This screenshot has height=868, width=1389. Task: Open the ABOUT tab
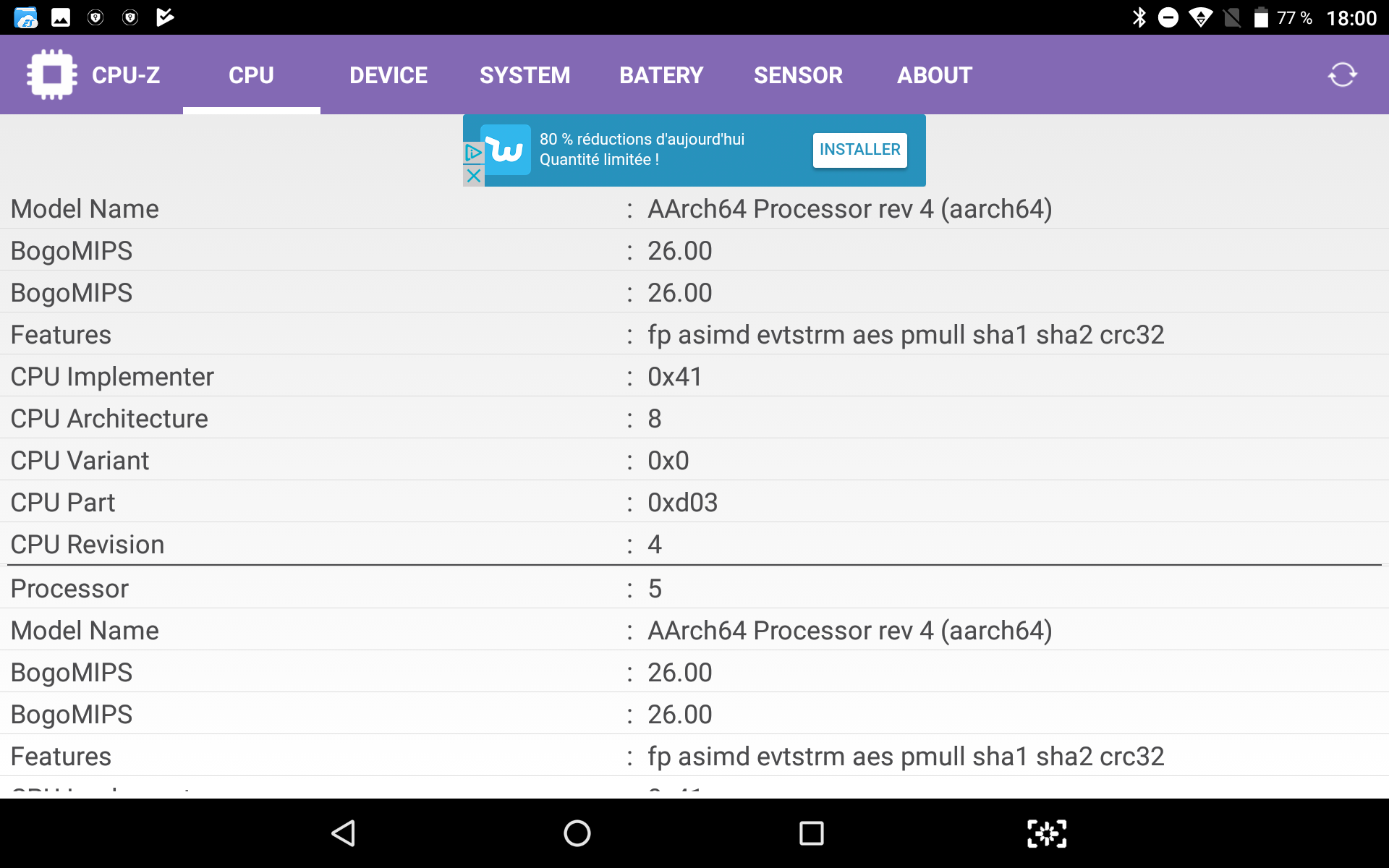point(934,75)
